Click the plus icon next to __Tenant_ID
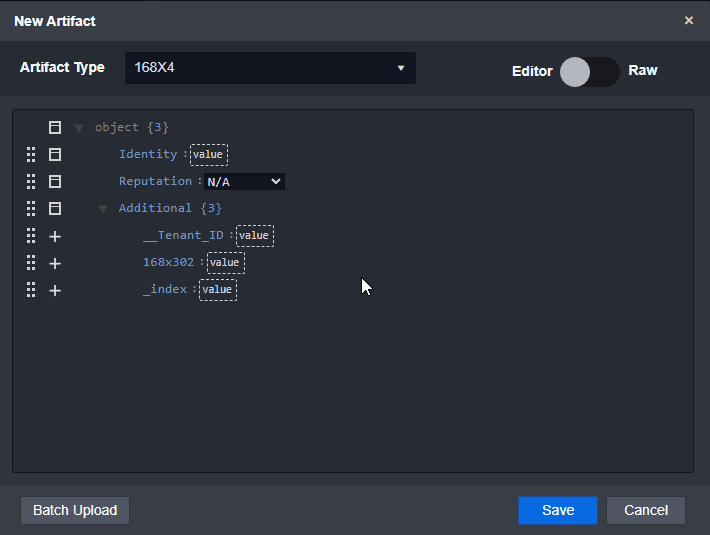The width and height of the screenshot is (710, 535). point(55,236)
